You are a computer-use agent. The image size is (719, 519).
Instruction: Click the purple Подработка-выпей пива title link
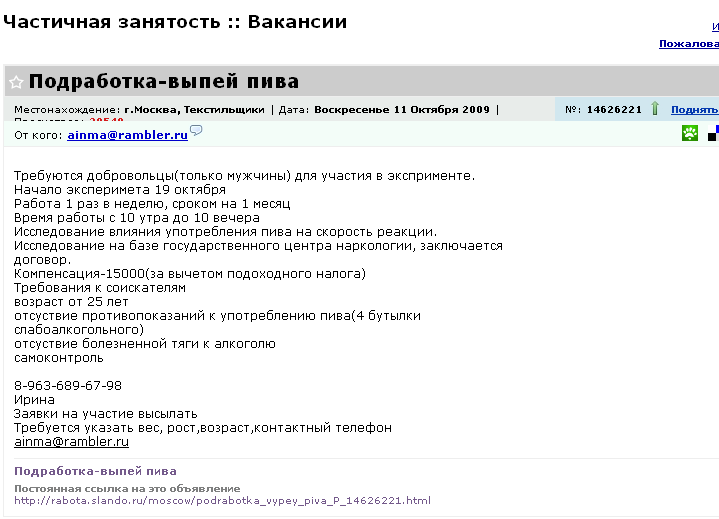(95, 471)
